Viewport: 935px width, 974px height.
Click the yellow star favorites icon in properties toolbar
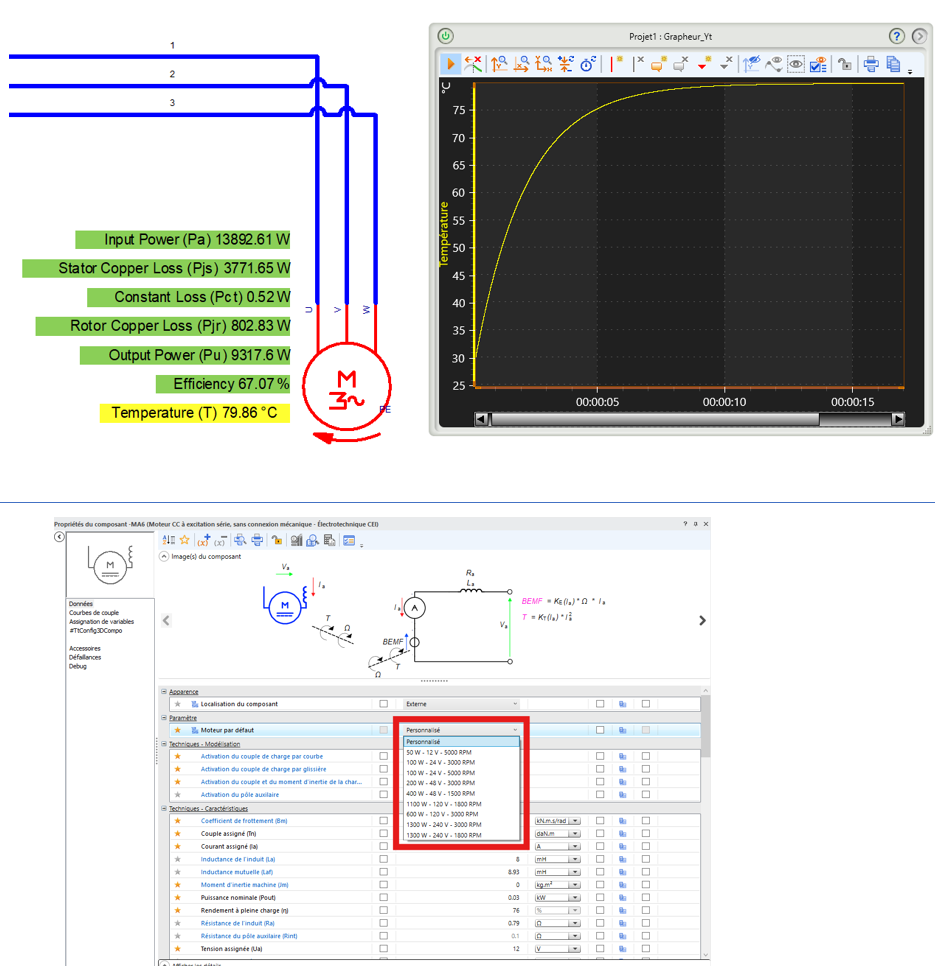click(184, 541)
